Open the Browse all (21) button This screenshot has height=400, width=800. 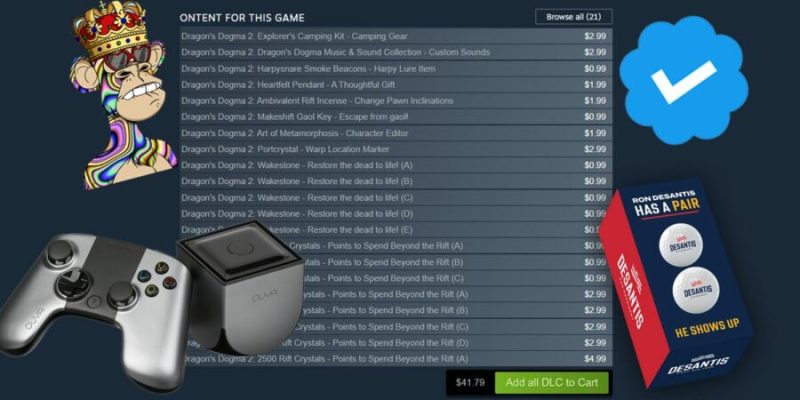click(x=573, y=17)
